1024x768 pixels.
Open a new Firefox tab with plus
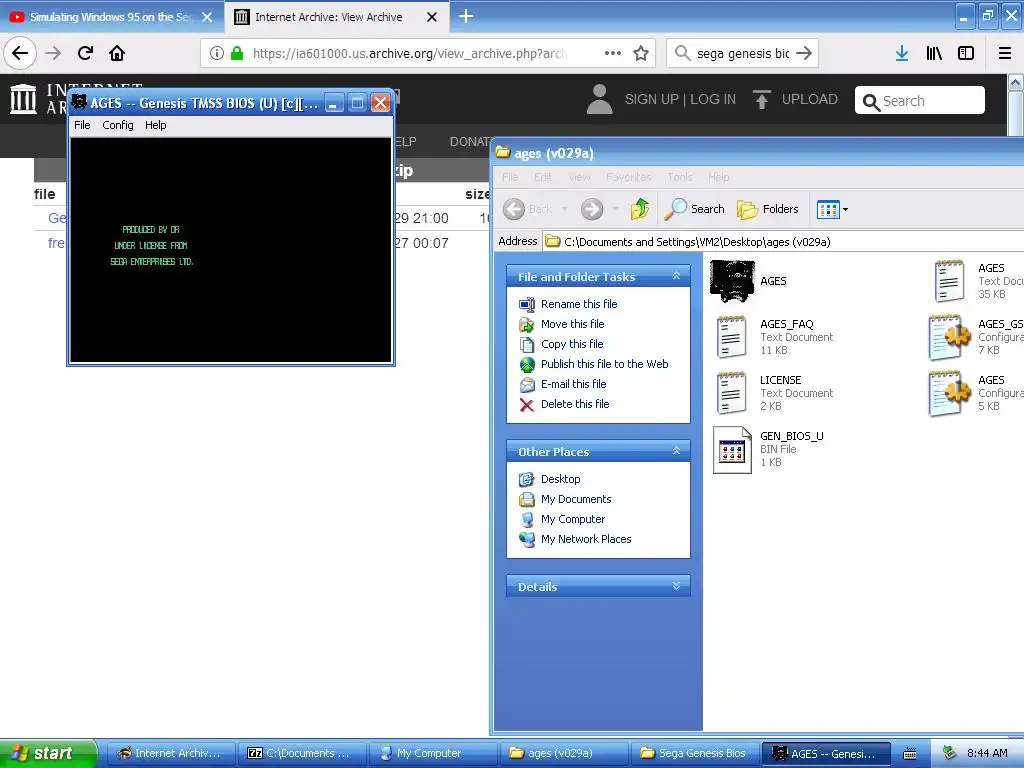466,16
